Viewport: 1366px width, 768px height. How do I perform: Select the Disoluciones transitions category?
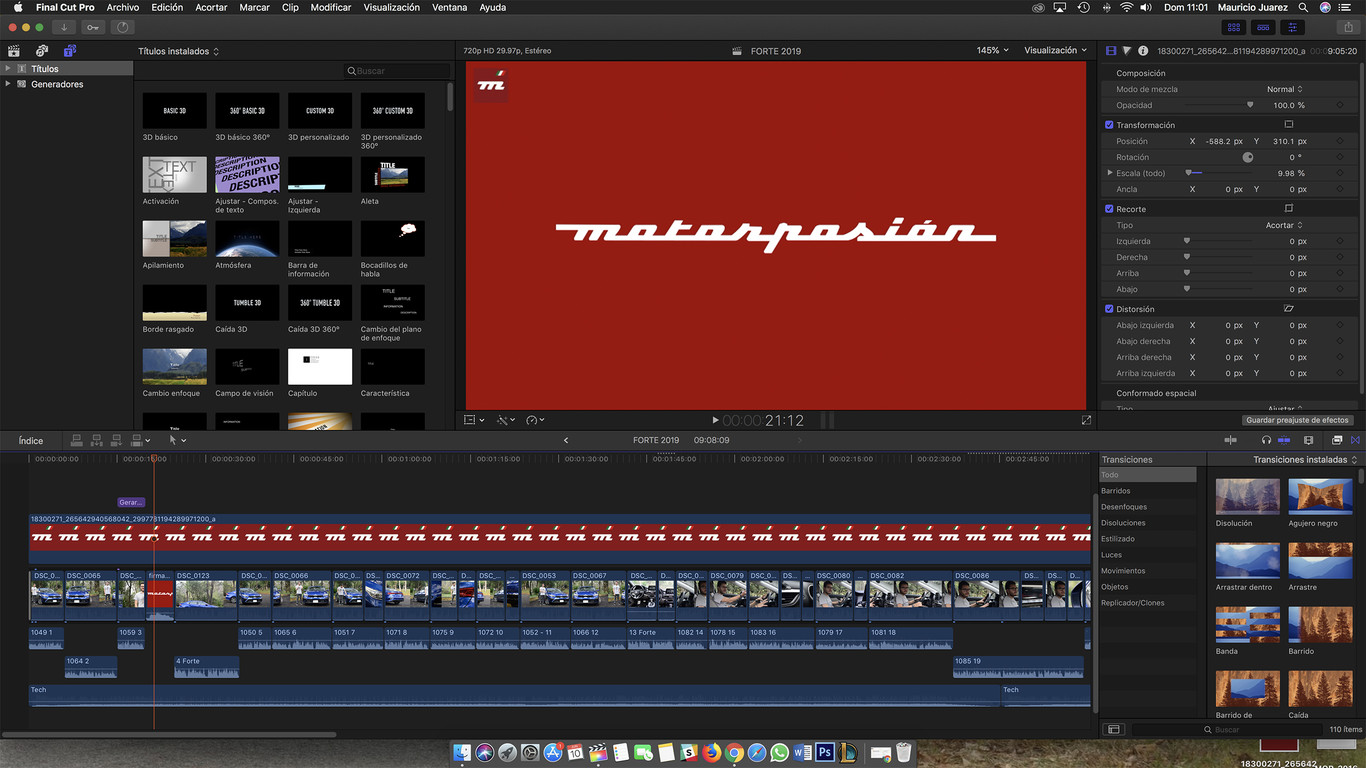coord(1148,523)
